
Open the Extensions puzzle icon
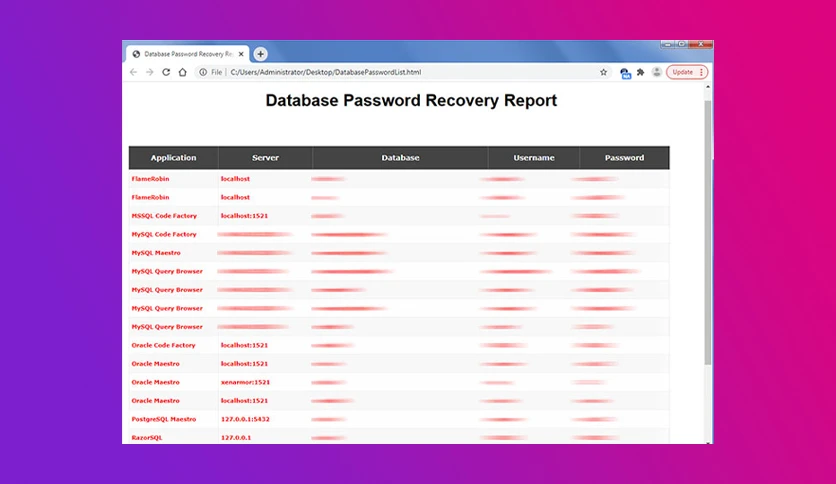(x=641, y=72)
